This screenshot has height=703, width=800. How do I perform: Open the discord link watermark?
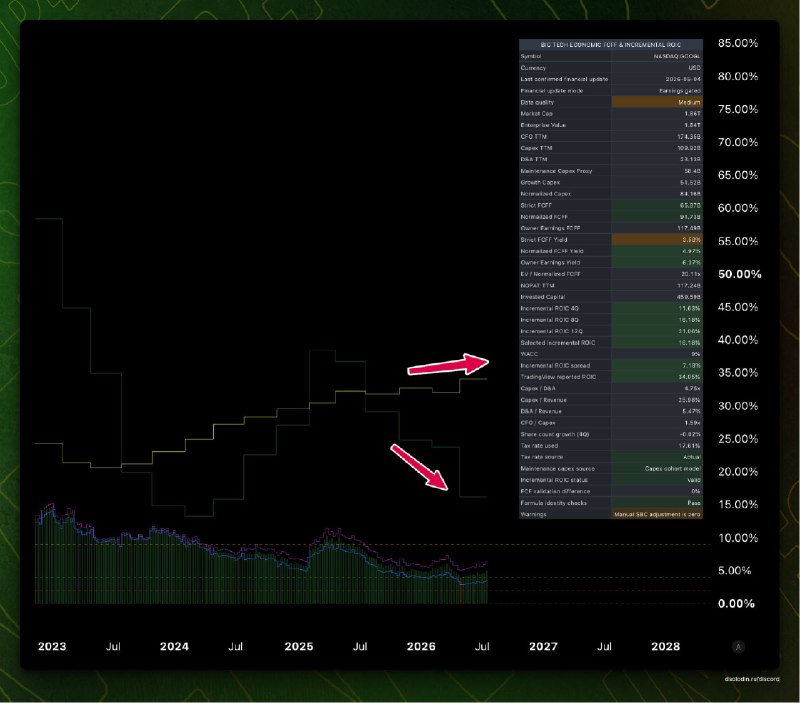(x=752, y=679)
